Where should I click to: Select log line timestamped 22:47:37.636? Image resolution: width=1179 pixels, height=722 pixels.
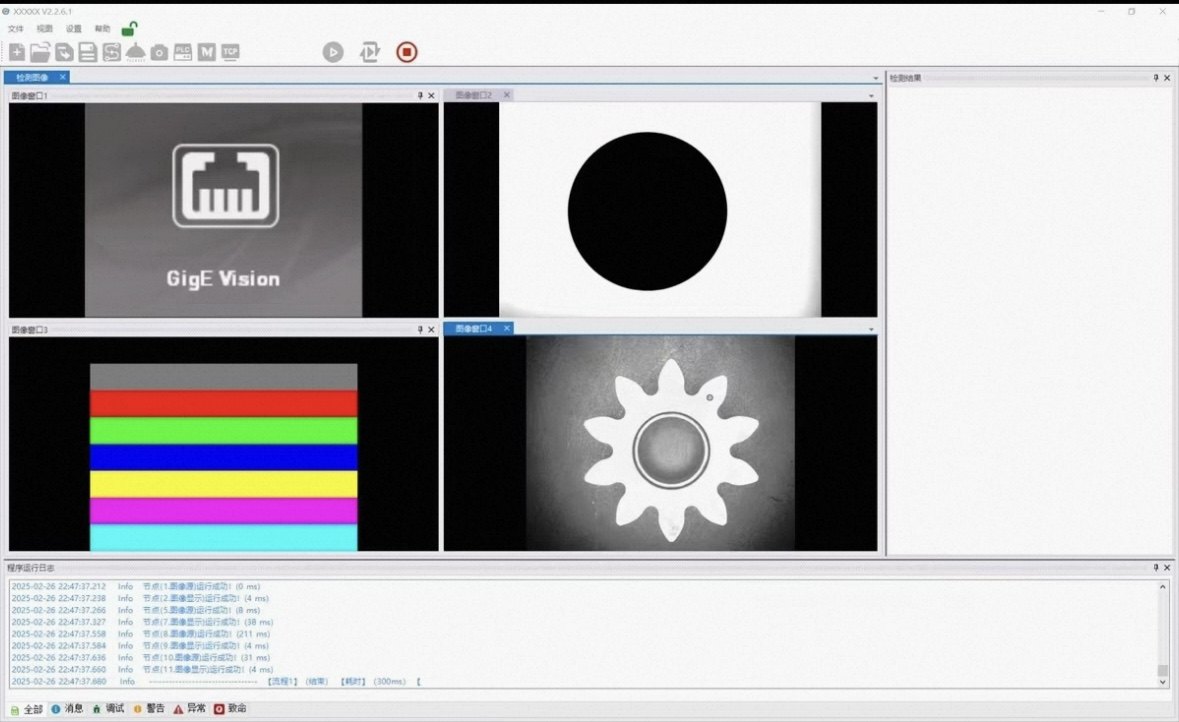click(x=141, y=657)
